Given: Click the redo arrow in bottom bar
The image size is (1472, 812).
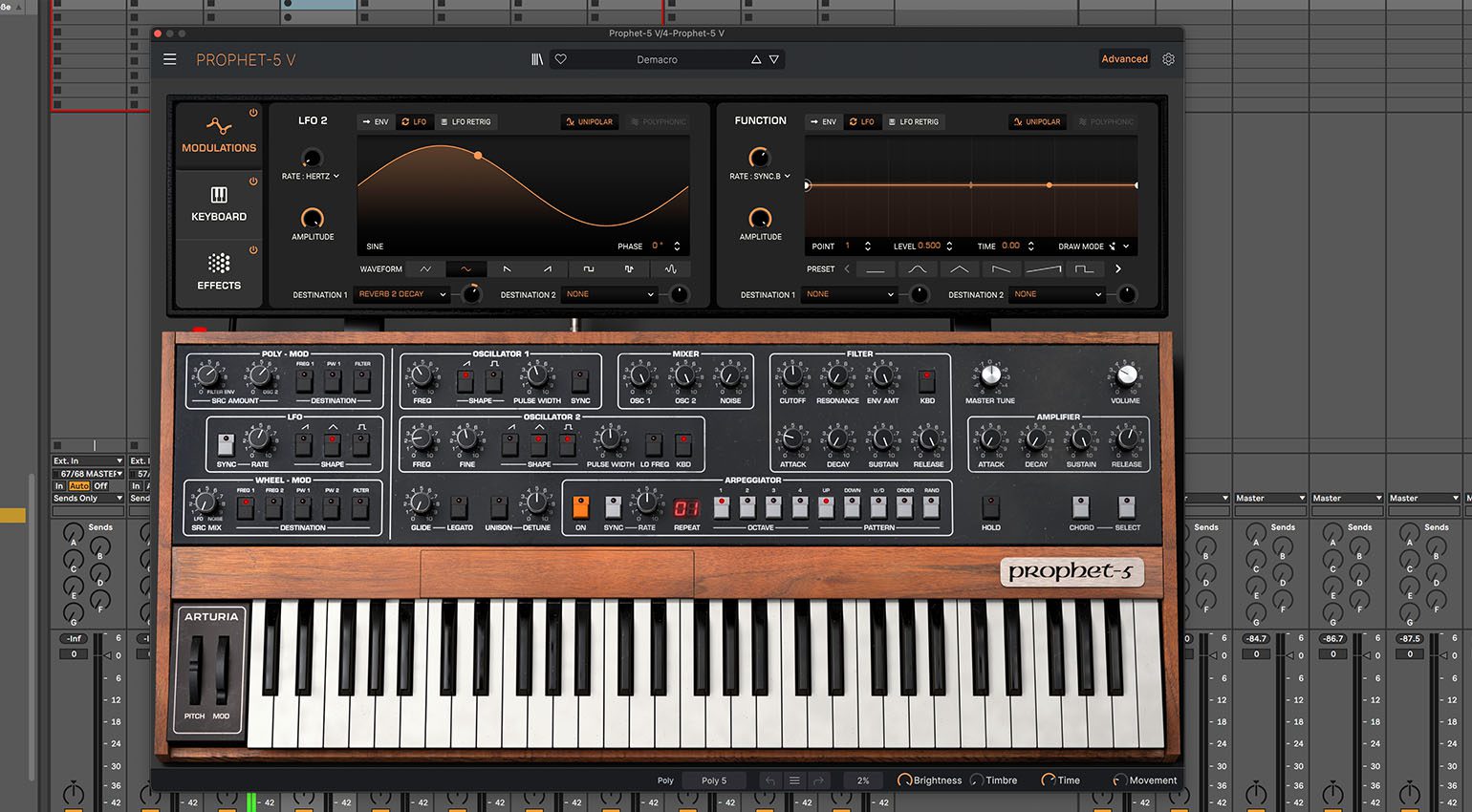Looking at the screenshot, I should pos(818,780).
